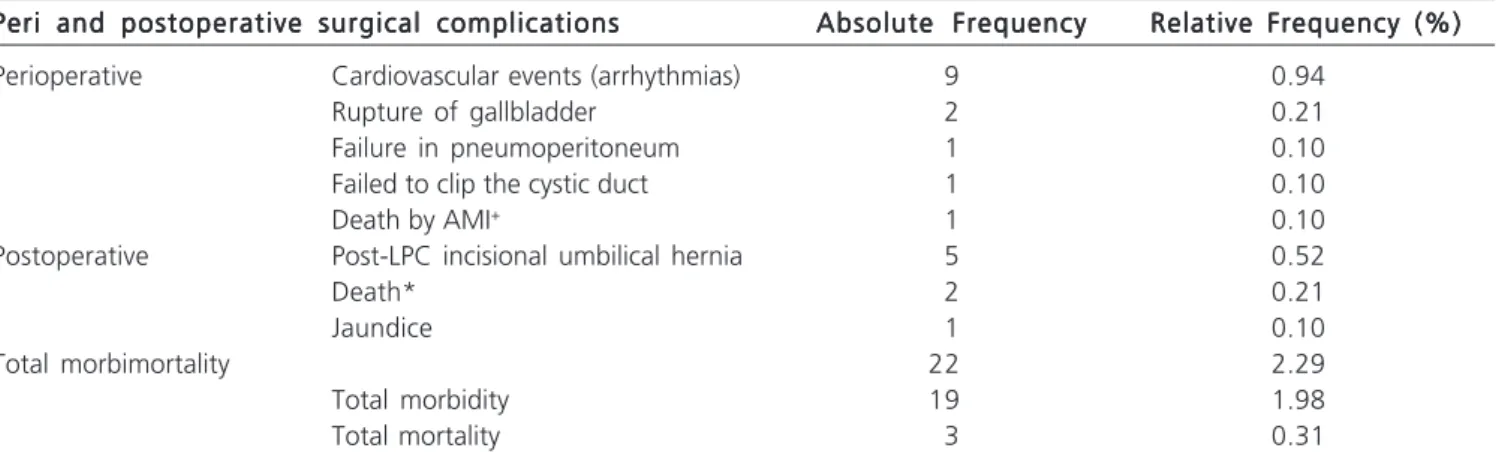Viewport: 1496px width, 460px height.
Task: Click the total morbidity count 19
Action: click(x=949, y=400)
